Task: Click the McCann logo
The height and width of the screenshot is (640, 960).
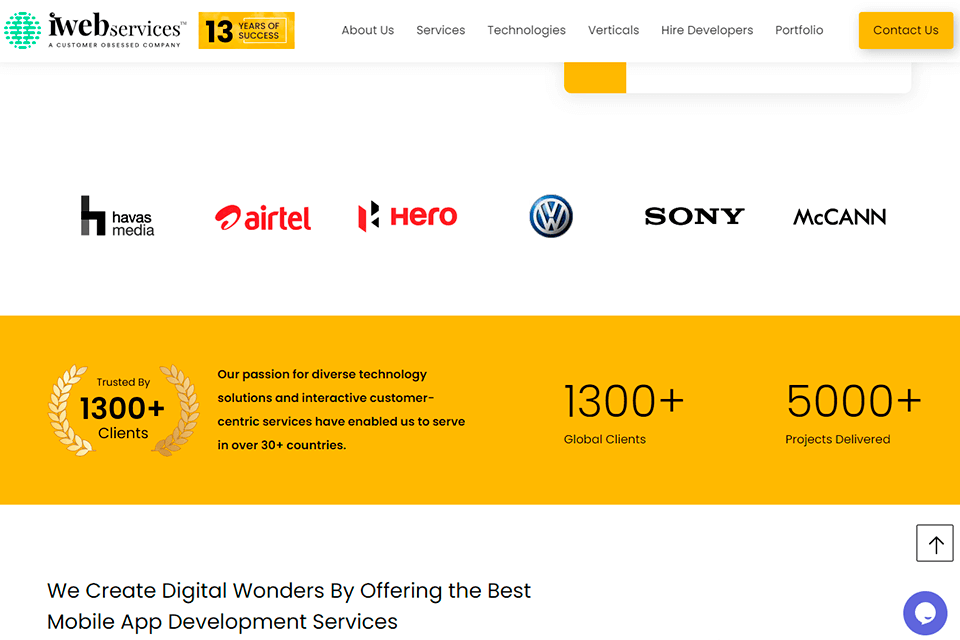Action: pyautogui.click(x=839, y=217)
